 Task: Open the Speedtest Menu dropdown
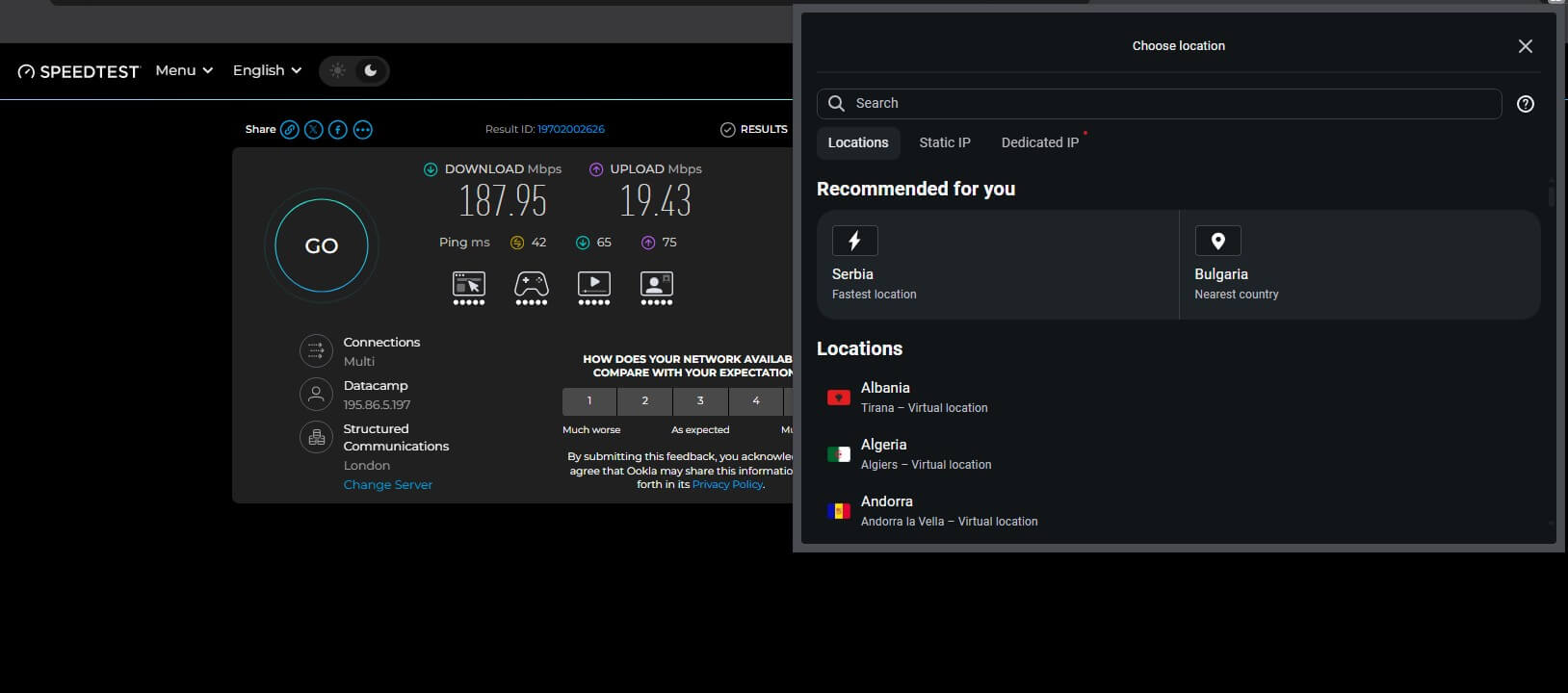184,70
